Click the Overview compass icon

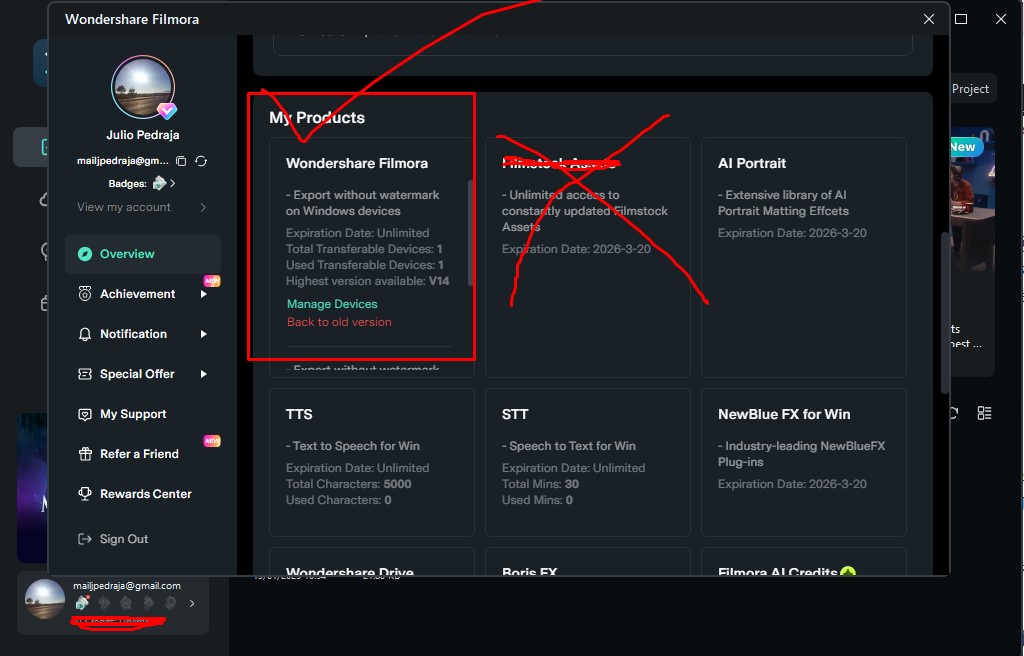click(85, 254)
